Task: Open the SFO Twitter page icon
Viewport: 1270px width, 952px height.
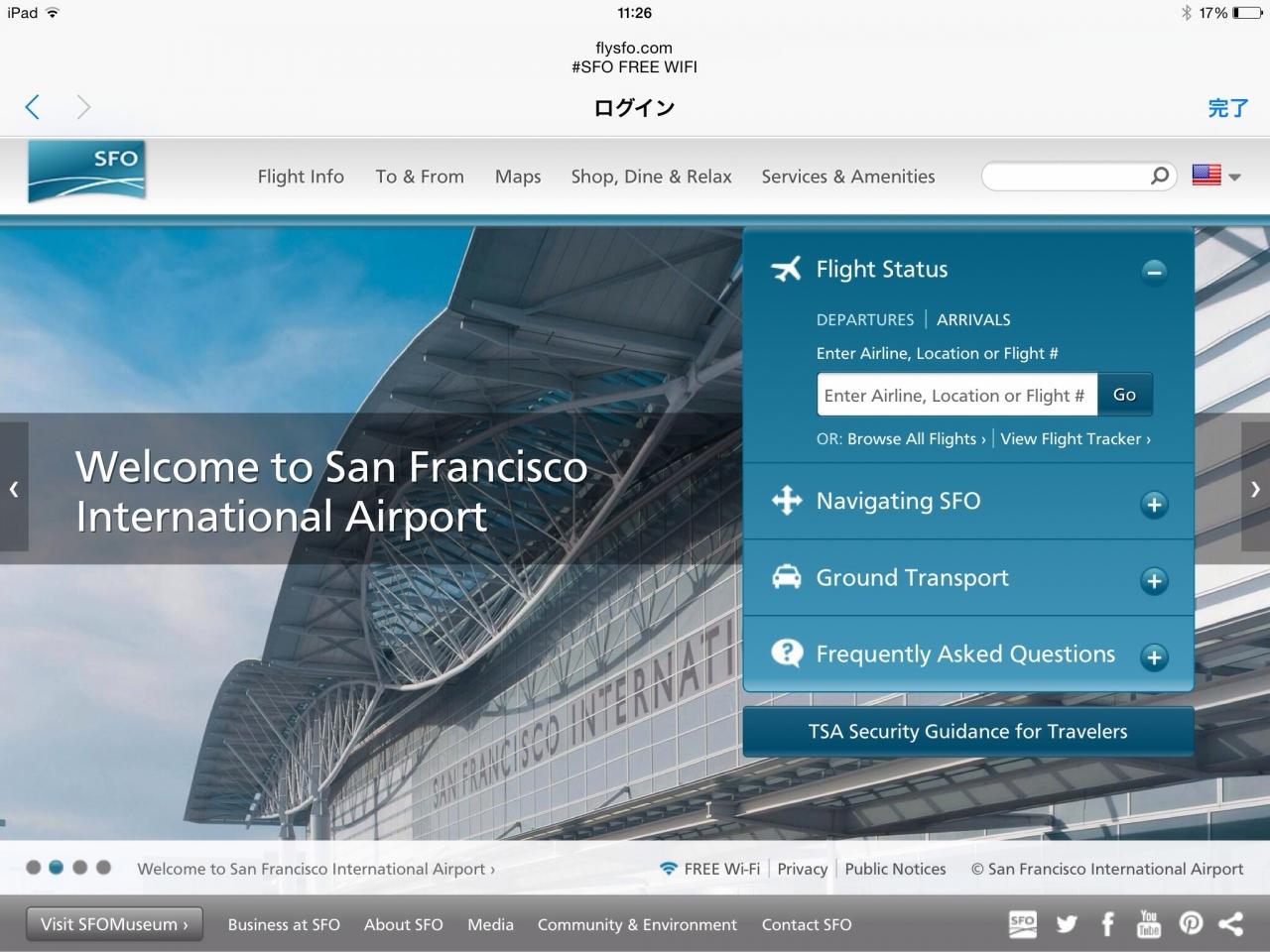Action: pos(1067,924)
